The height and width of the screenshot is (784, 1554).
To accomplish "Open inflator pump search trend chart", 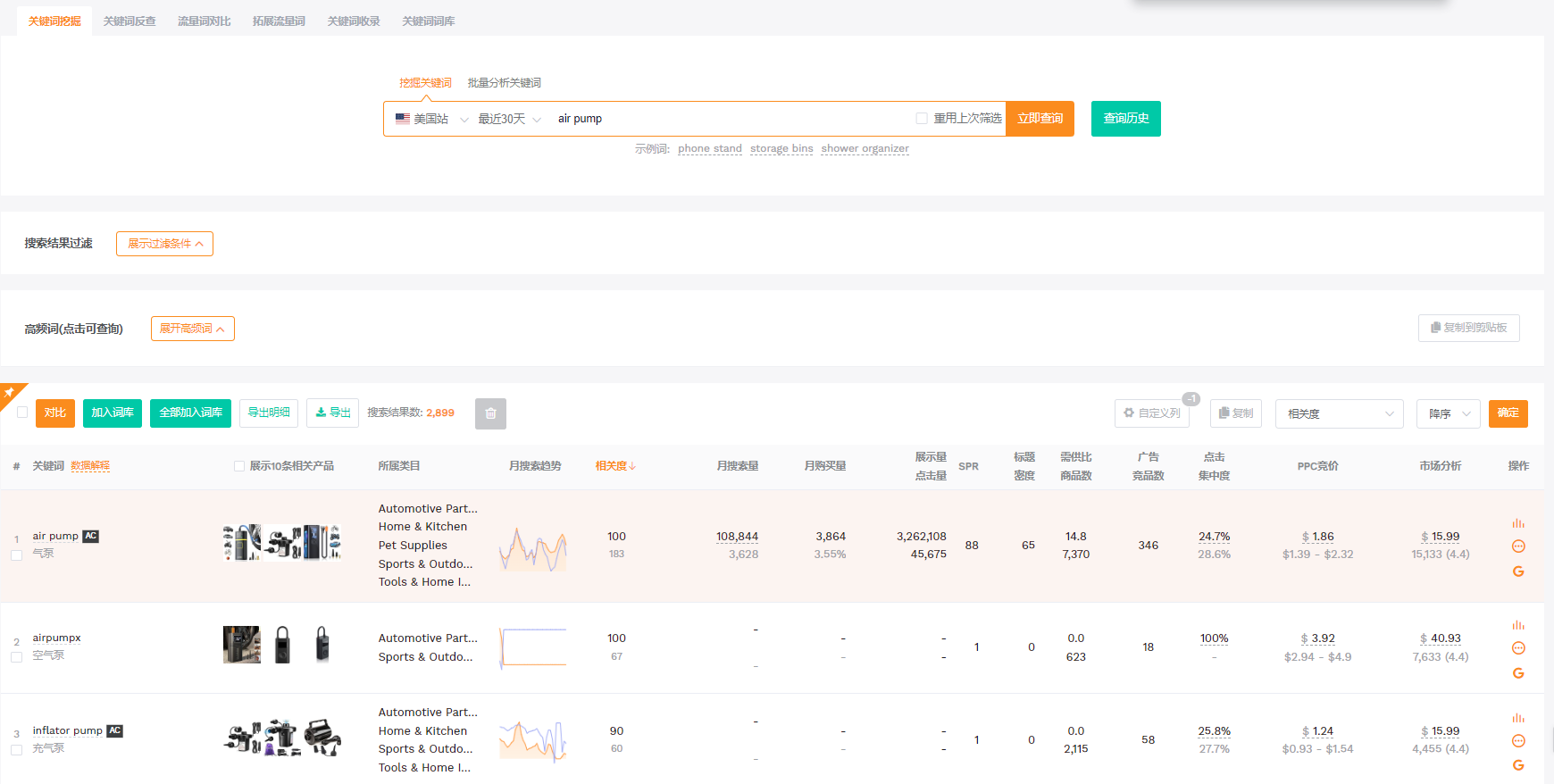I will (533, 740).
